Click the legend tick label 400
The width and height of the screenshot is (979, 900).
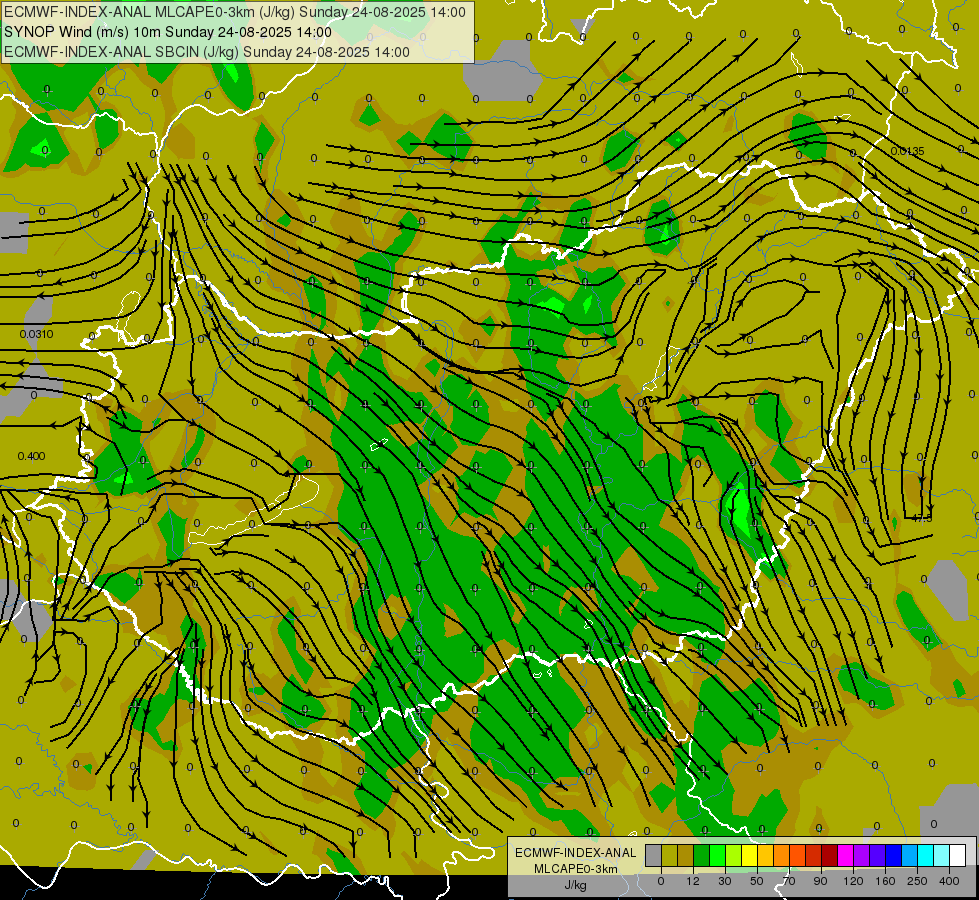tap(949, 881)
